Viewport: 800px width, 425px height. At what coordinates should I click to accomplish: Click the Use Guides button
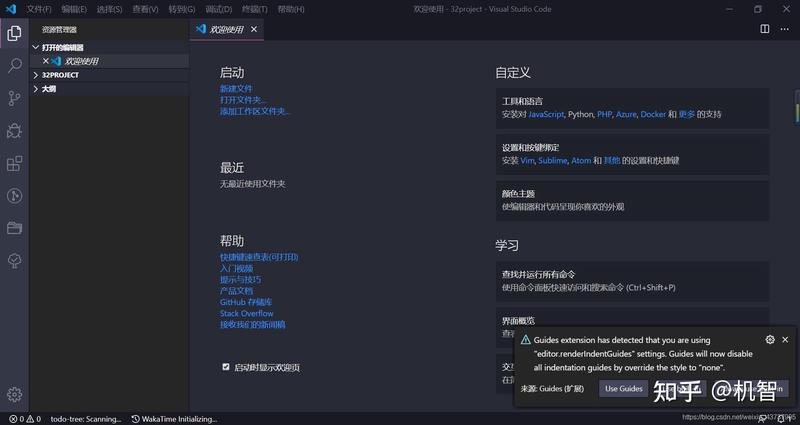click(623, 389)
